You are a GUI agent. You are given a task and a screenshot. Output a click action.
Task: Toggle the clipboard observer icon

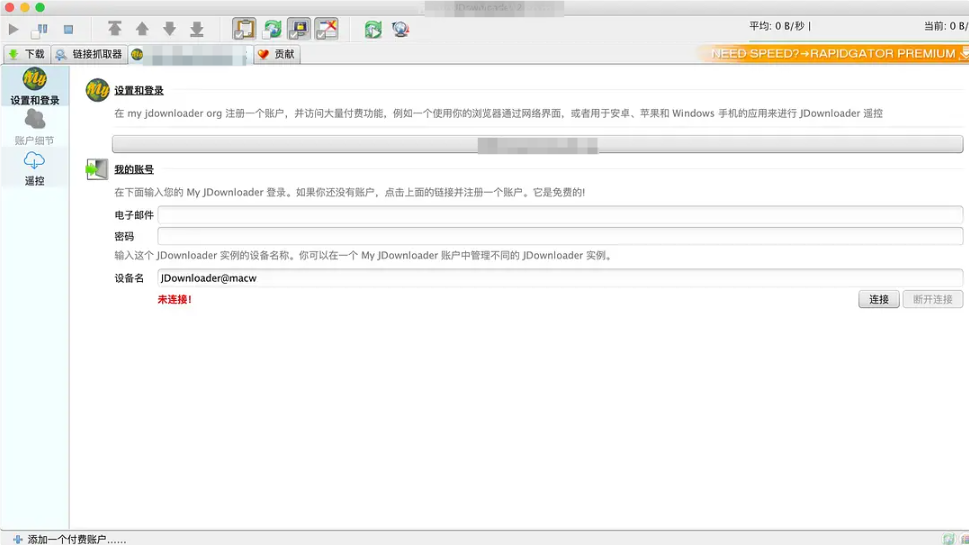click(x=244, y=29)
